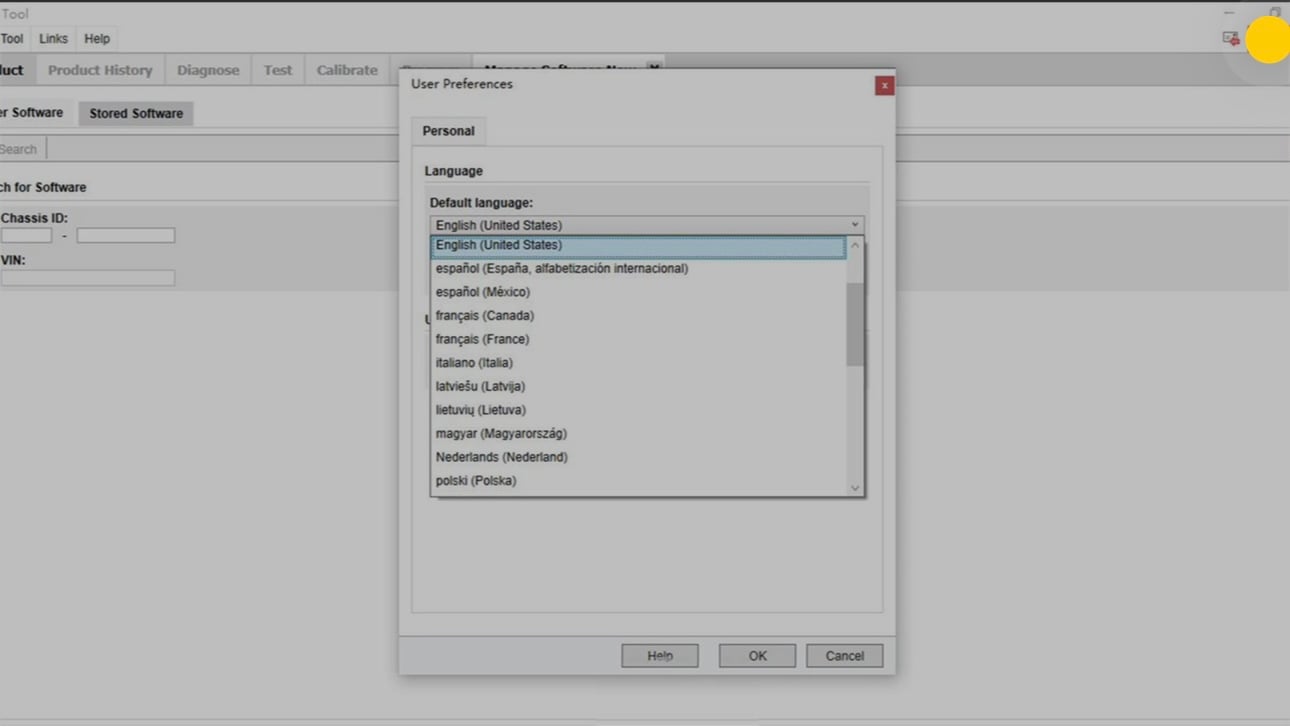The height and width of the screenshot is (728, 1290).
Task: Choose français (Canada) language
Action: click(638, 316)
